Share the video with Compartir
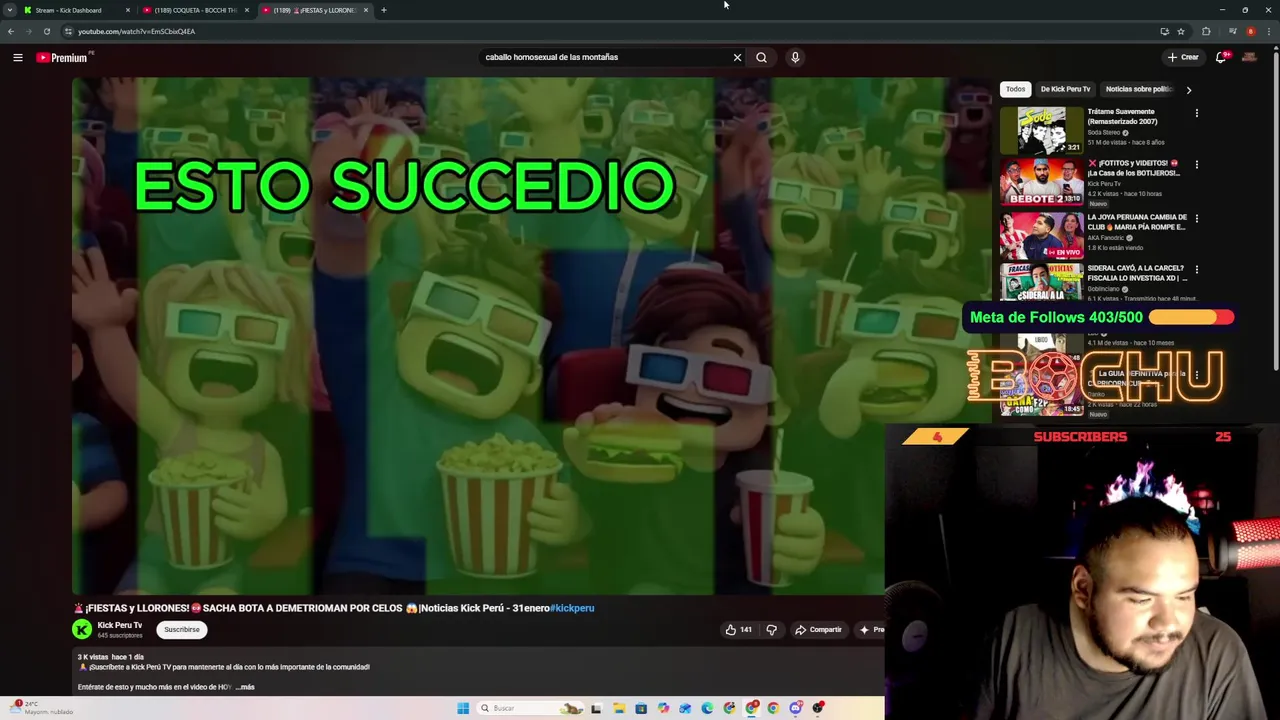 [818, 629]
